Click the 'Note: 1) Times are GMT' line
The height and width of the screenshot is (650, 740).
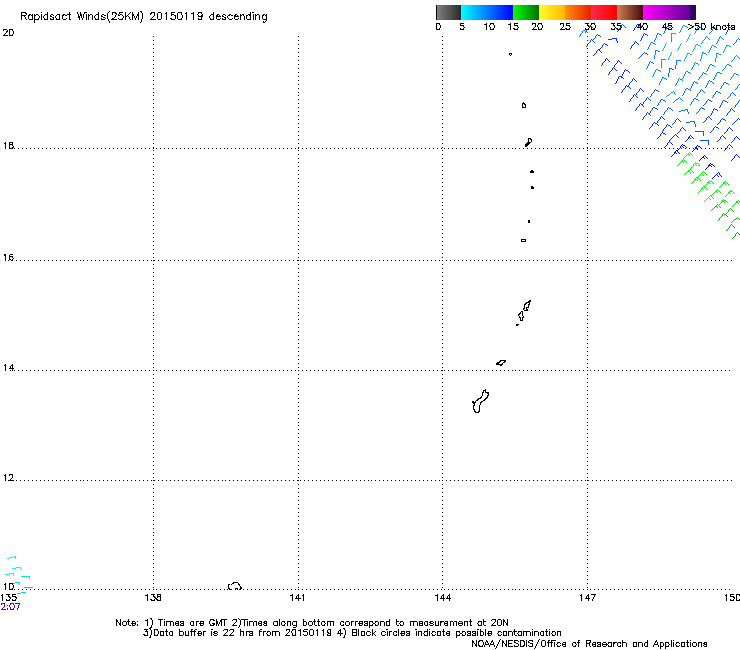point(312,623)
